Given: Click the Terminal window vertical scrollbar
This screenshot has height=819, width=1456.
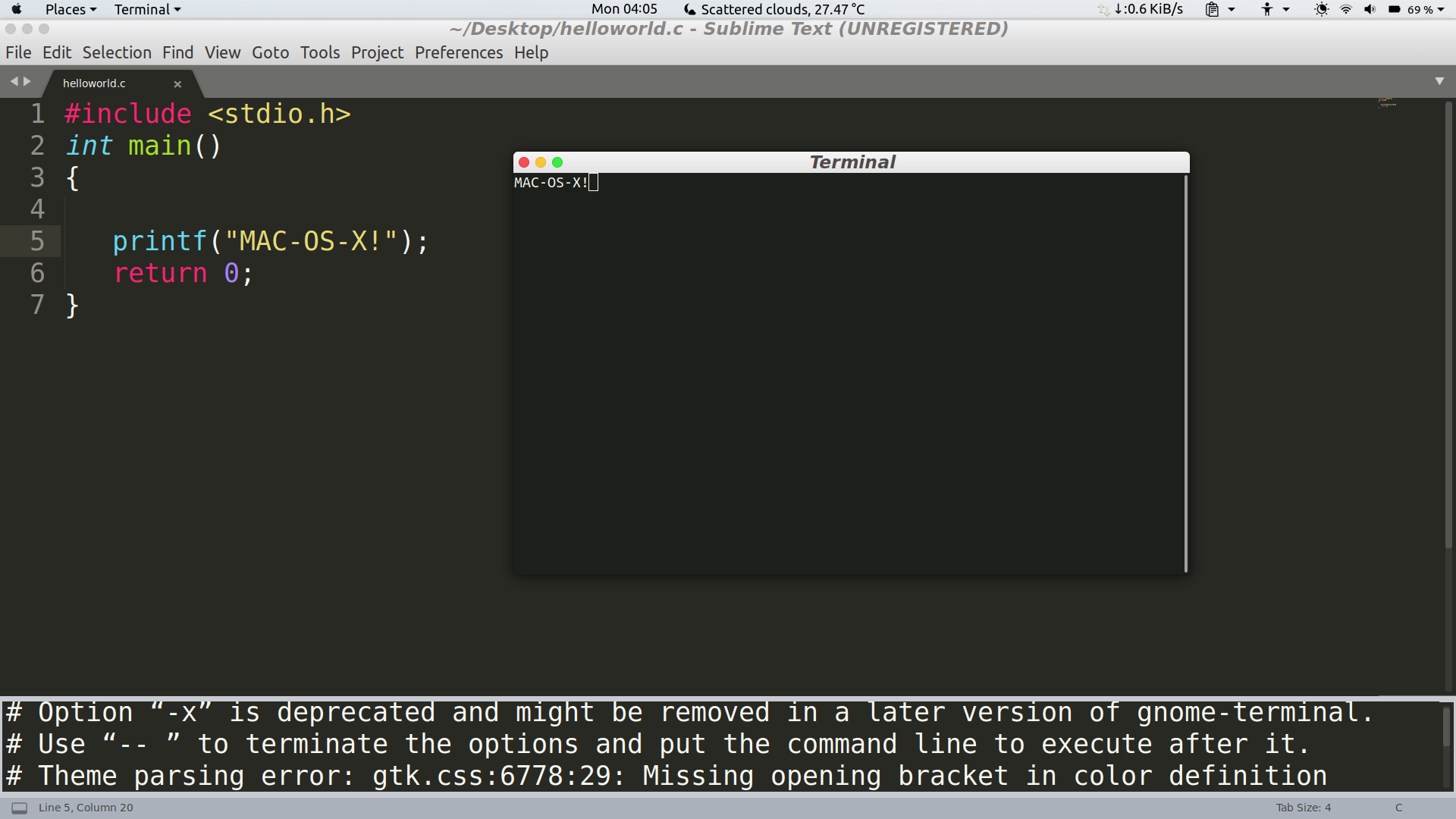Looking at the screenshot, I should [x=1185, y=372].
